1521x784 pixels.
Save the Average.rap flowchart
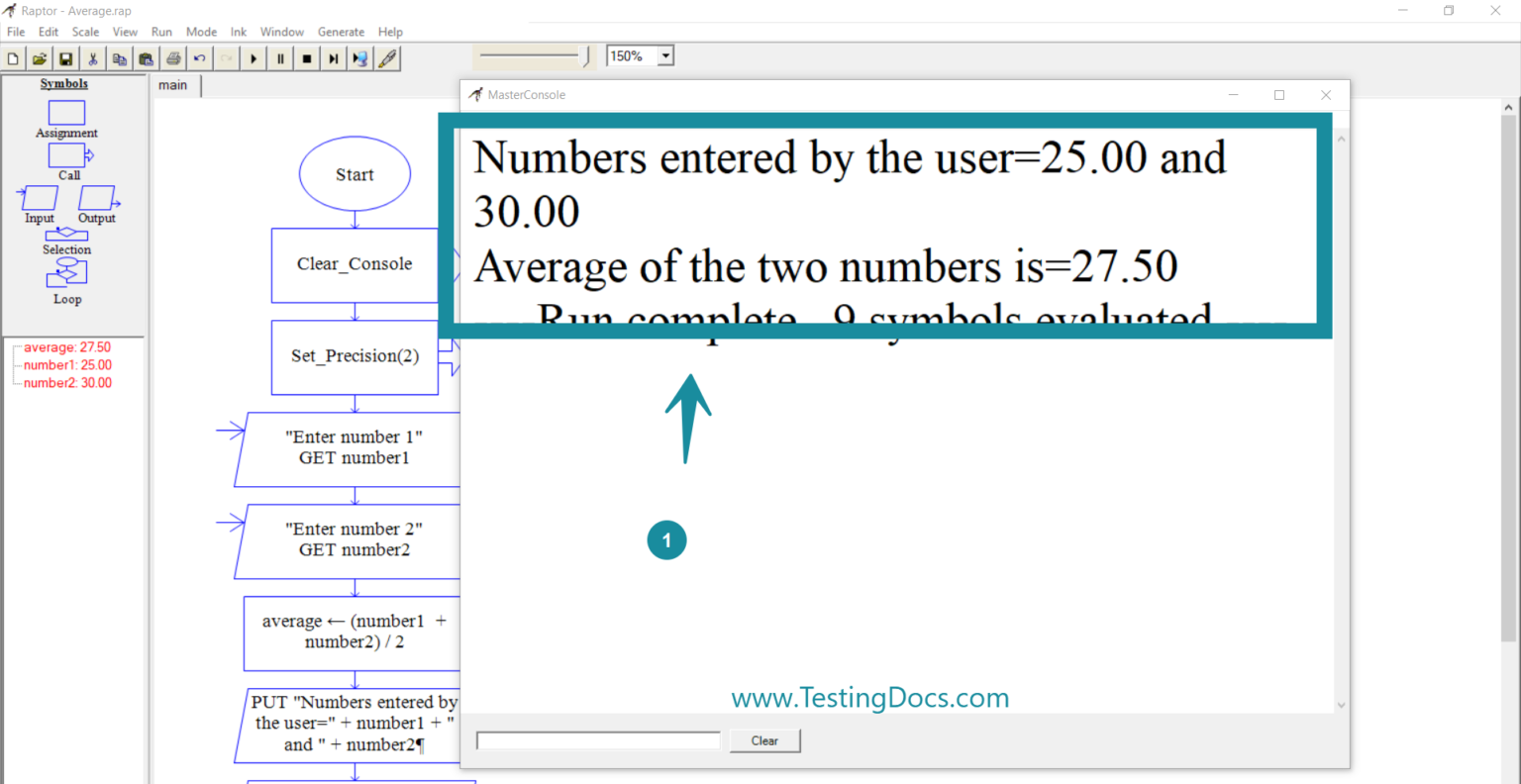coord(65,57)
